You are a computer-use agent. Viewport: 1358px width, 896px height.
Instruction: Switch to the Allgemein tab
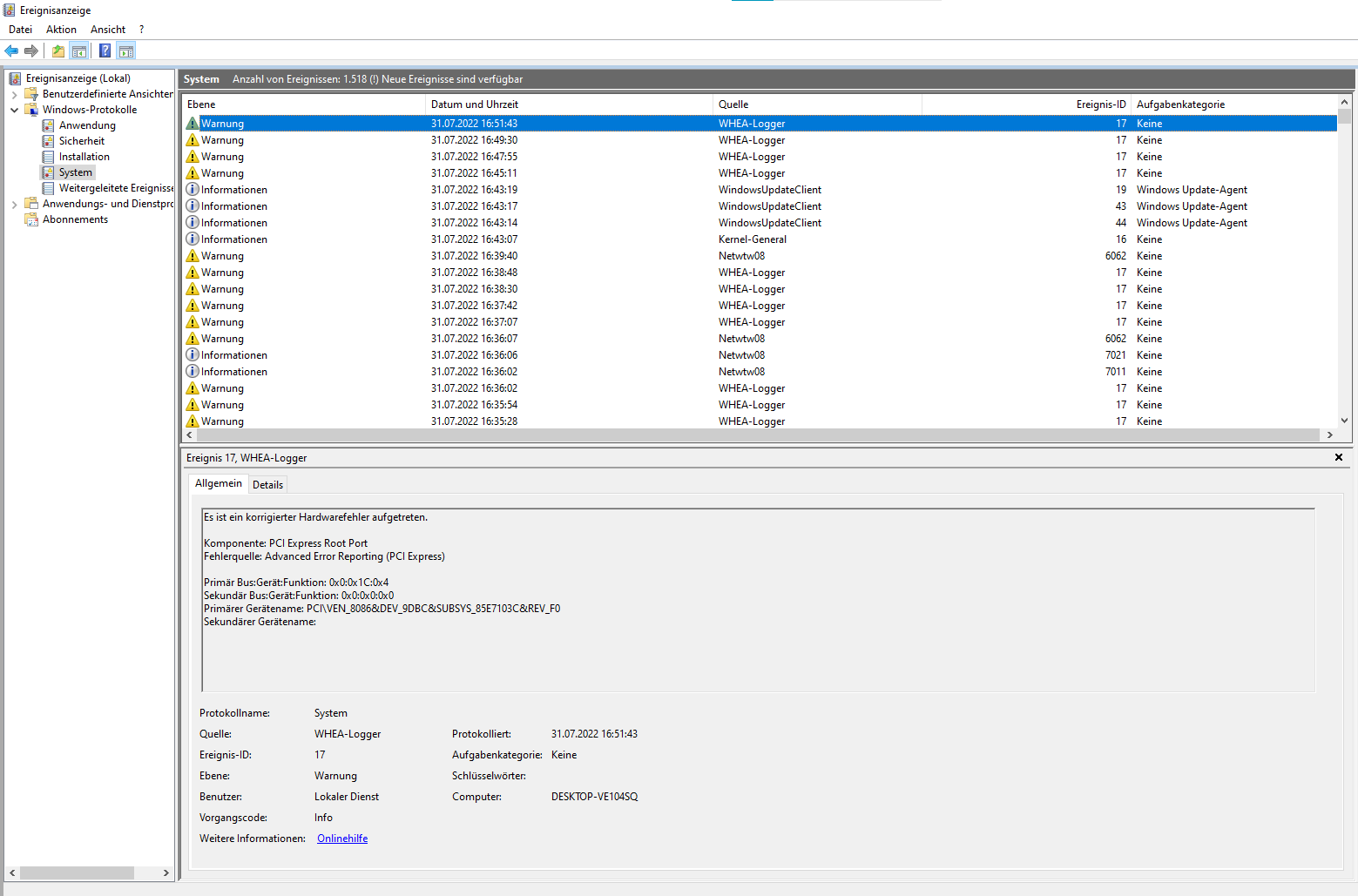(219, 483)
